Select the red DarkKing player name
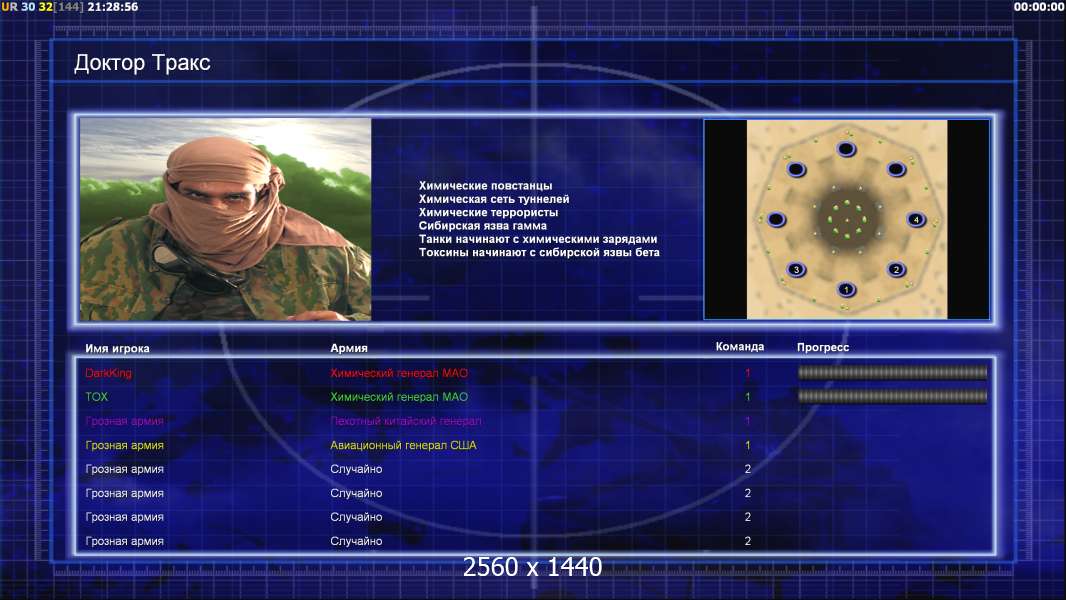This screenshot has width=1066, height=600. pyautogui.click(x=109, y=373)
